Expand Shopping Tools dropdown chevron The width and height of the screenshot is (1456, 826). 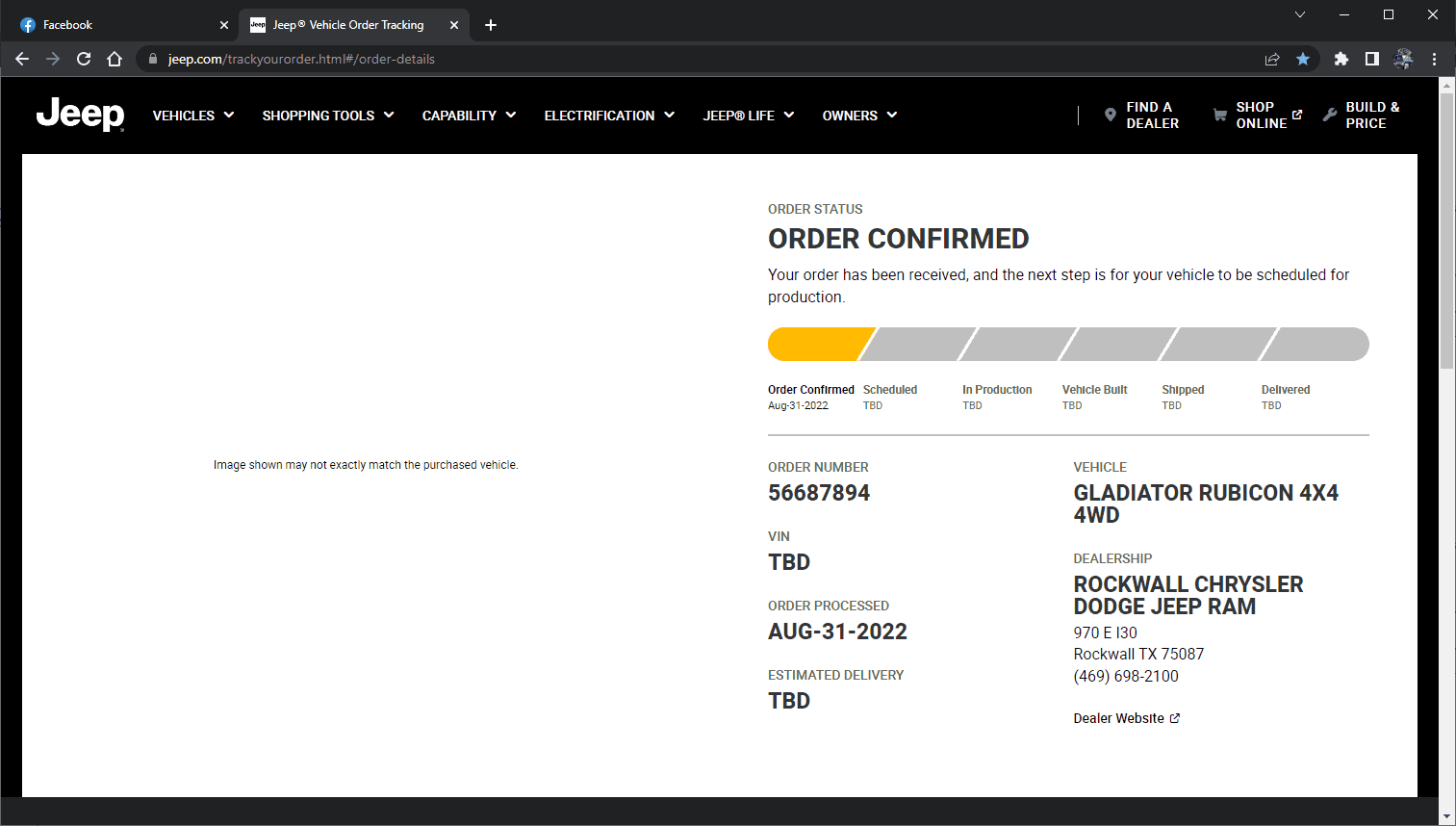(x=389, y=115)
